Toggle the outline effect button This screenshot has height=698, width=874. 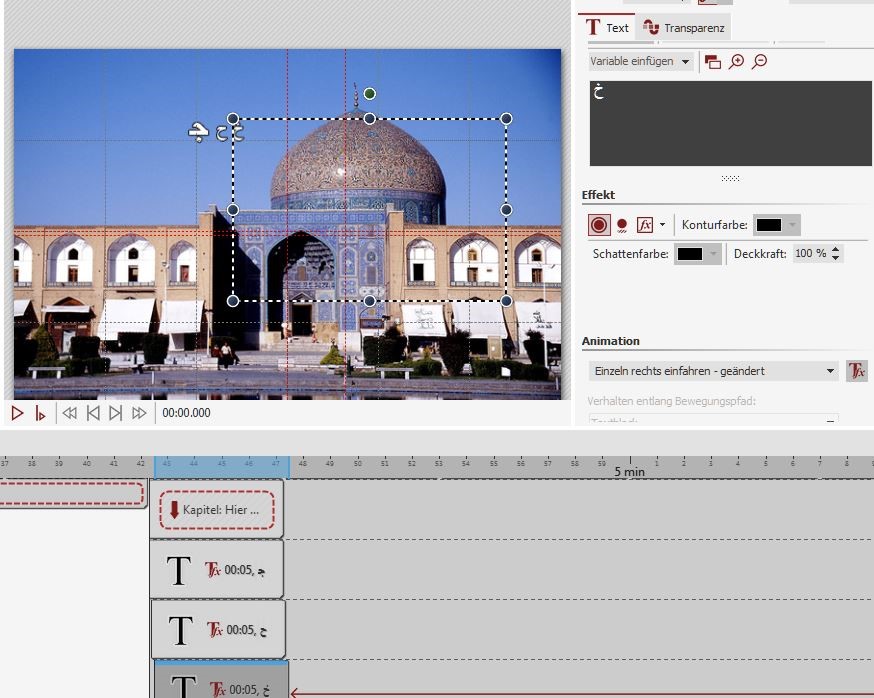pyautogui.click(x=599, y=225)
